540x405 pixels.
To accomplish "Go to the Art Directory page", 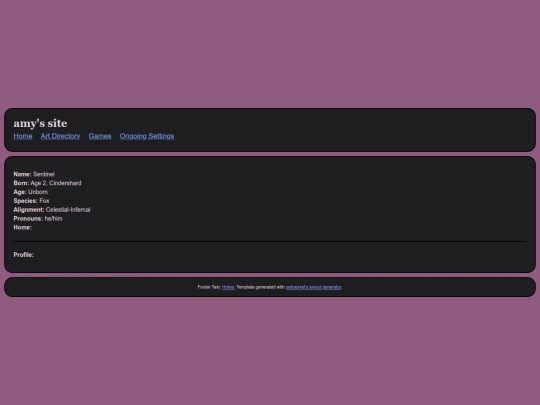I will pyautogui.click(x=60, y=136).
